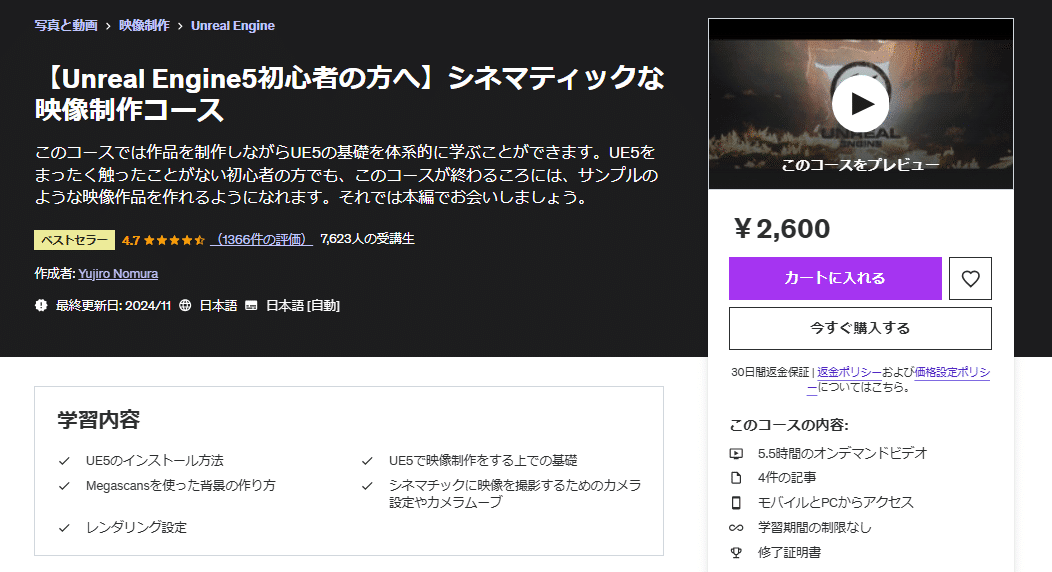Viewport: 1052px width, 572px height.
Task: Click the globe language icon
Action: point(185,306)
